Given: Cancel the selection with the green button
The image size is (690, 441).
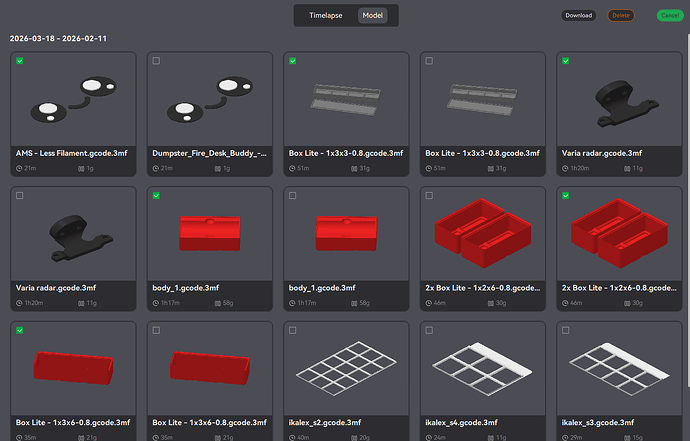Looking at the screenshot, I should point(670,15).
